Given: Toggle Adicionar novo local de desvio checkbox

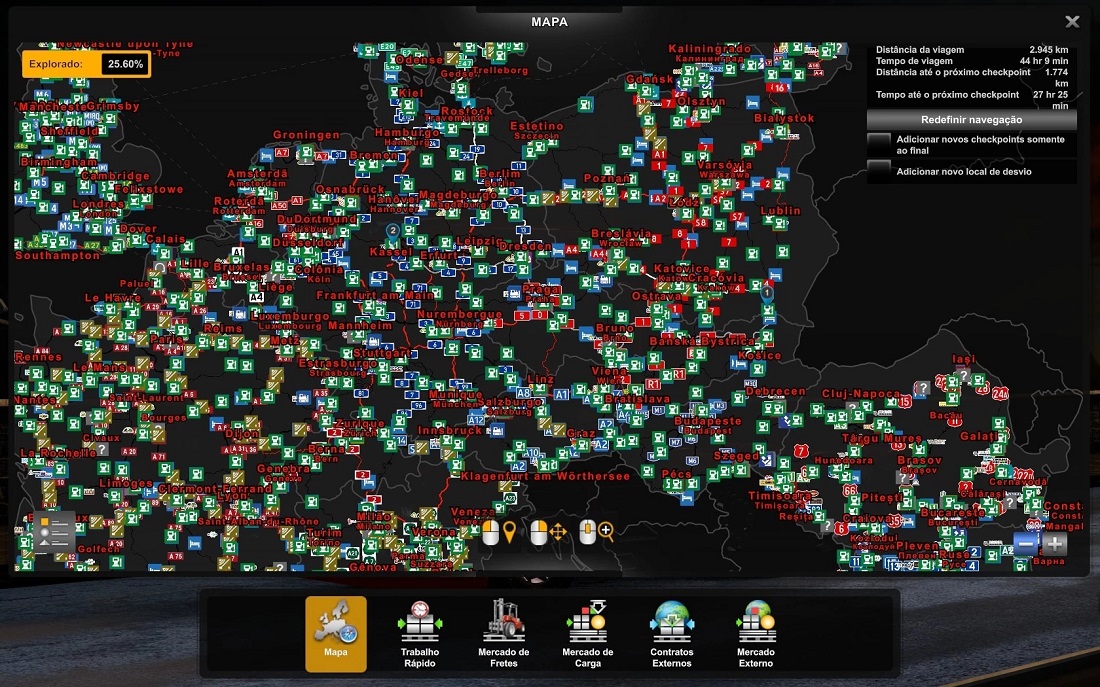Looking at the screenshot, I should 879,170.
